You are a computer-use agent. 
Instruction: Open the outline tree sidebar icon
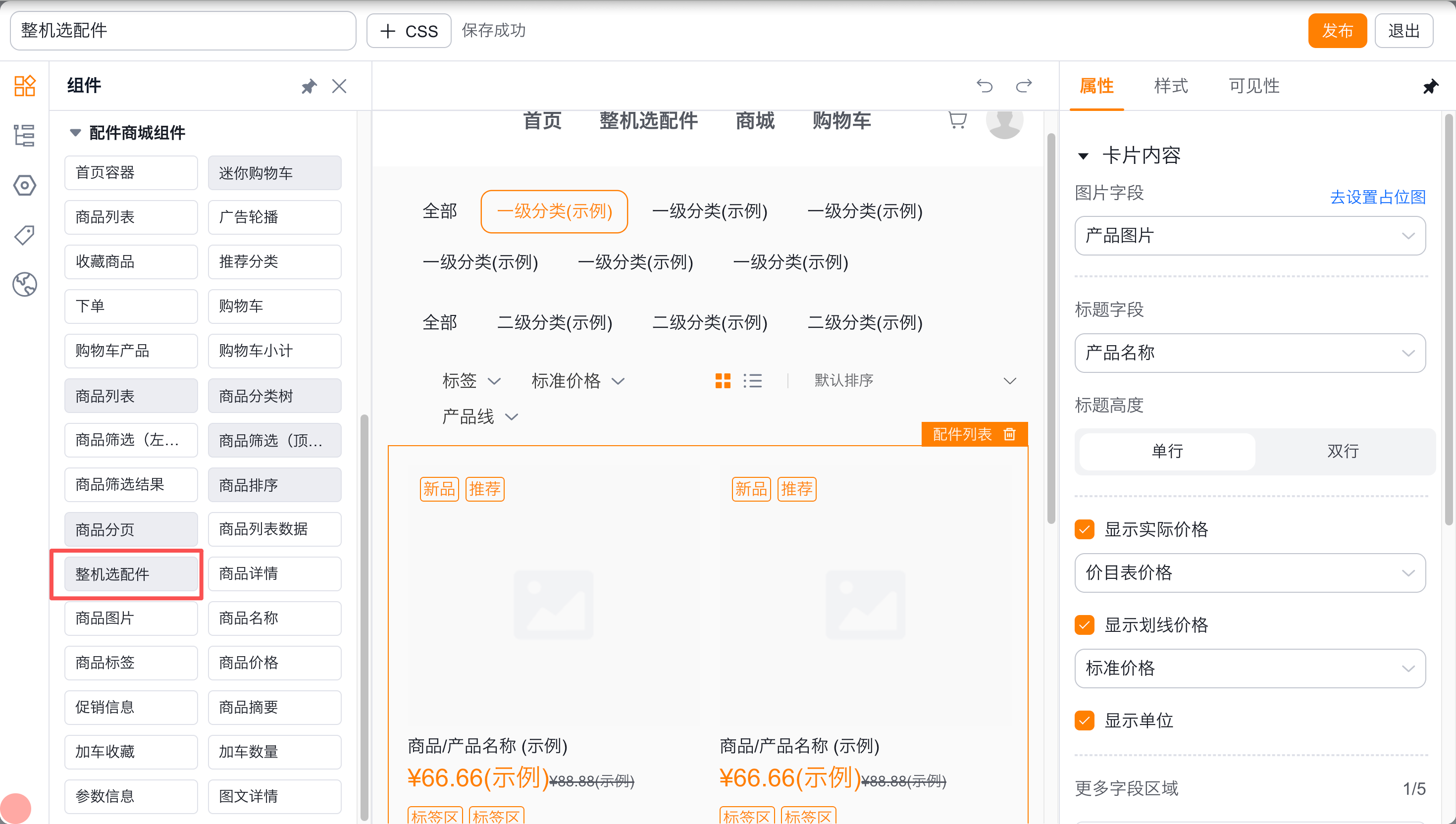(24, 136)
